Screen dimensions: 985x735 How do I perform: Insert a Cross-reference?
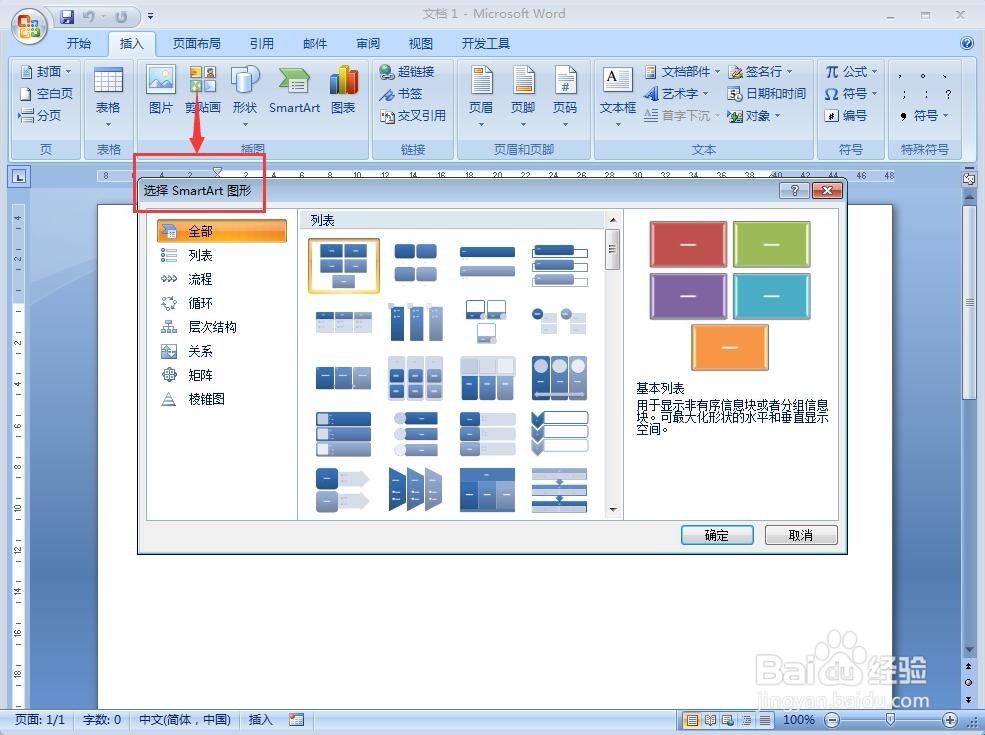coord(413,116)
